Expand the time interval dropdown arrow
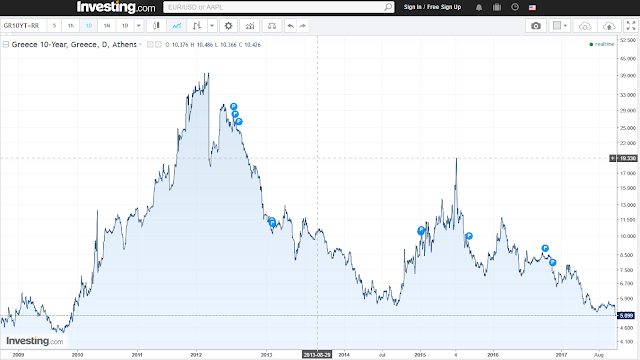This screenshot has height=360, width=640. tap(139, 26)
